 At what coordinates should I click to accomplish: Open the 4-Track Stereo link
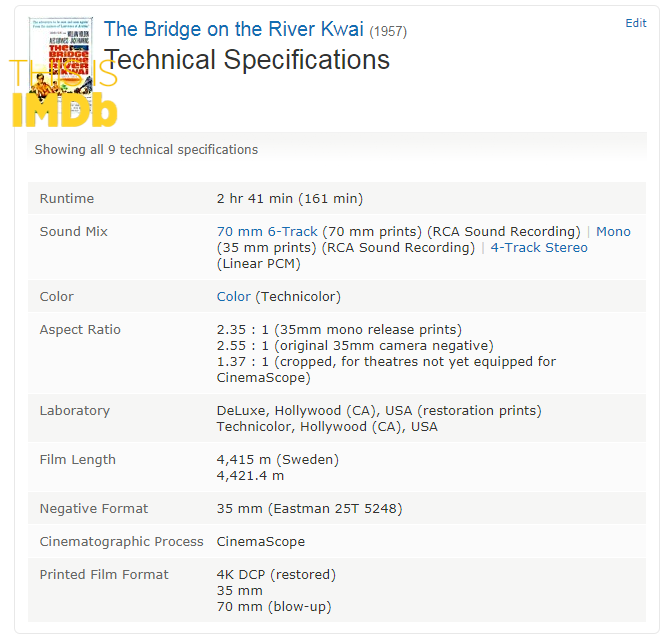click(539, 247)
